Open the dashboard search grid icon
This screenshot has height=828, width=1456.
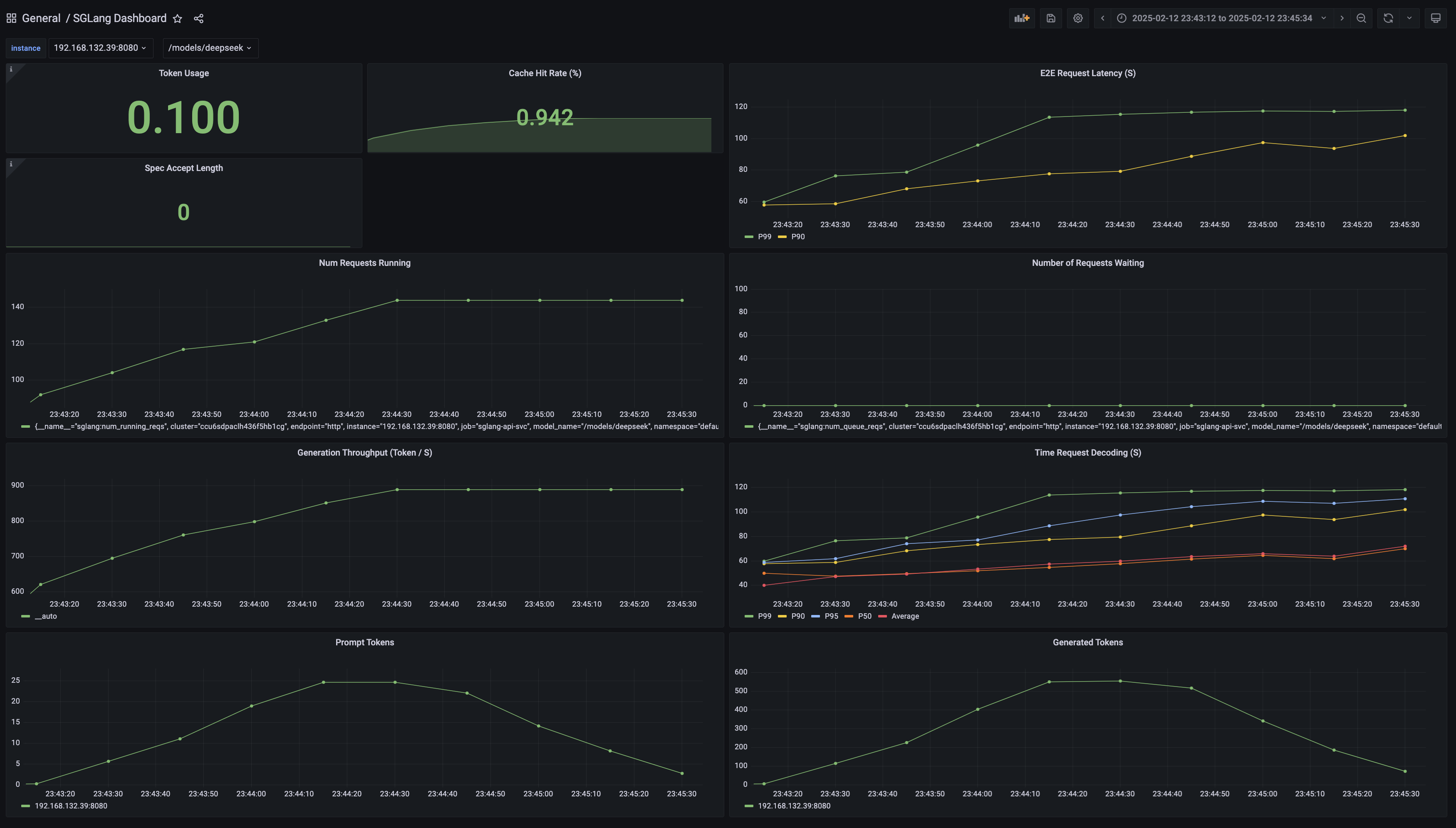11,18
